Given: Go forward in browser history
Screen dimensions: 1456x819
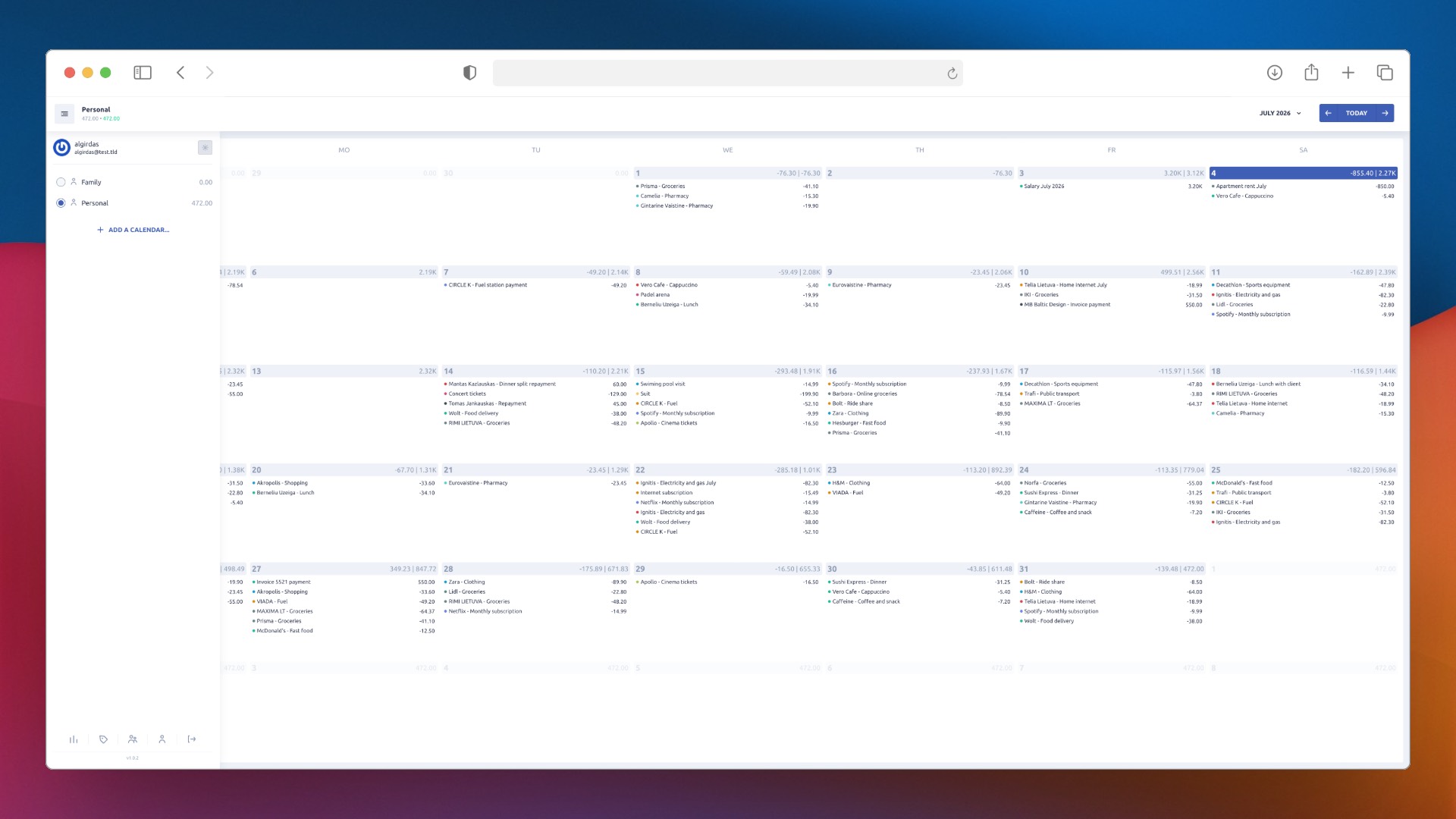Looking at the screenshot, I should coord(210,73).
